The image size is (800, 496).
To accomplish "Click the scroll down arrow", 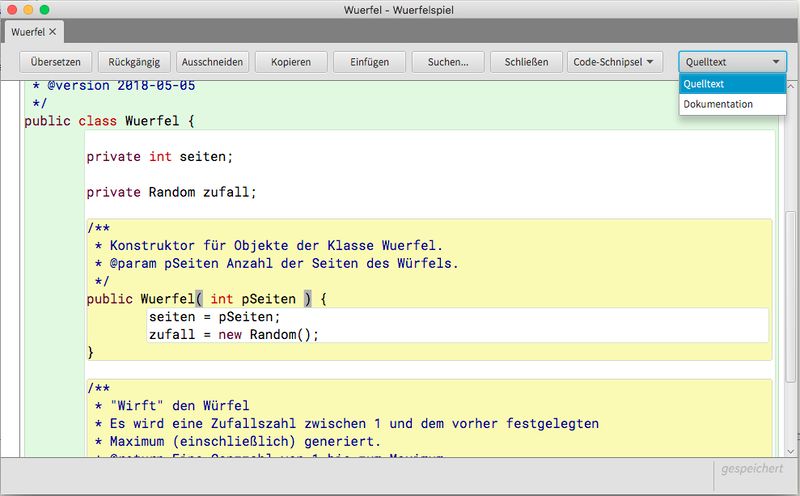I will point(790,451).
